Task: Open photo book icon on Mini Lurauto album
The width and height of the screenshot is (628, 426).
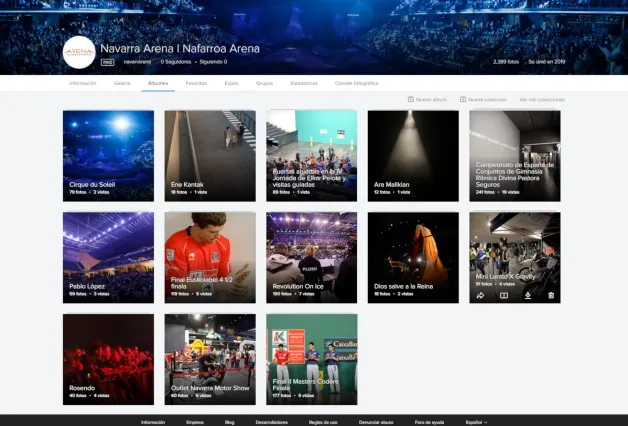Action: [x=504, y=295]
